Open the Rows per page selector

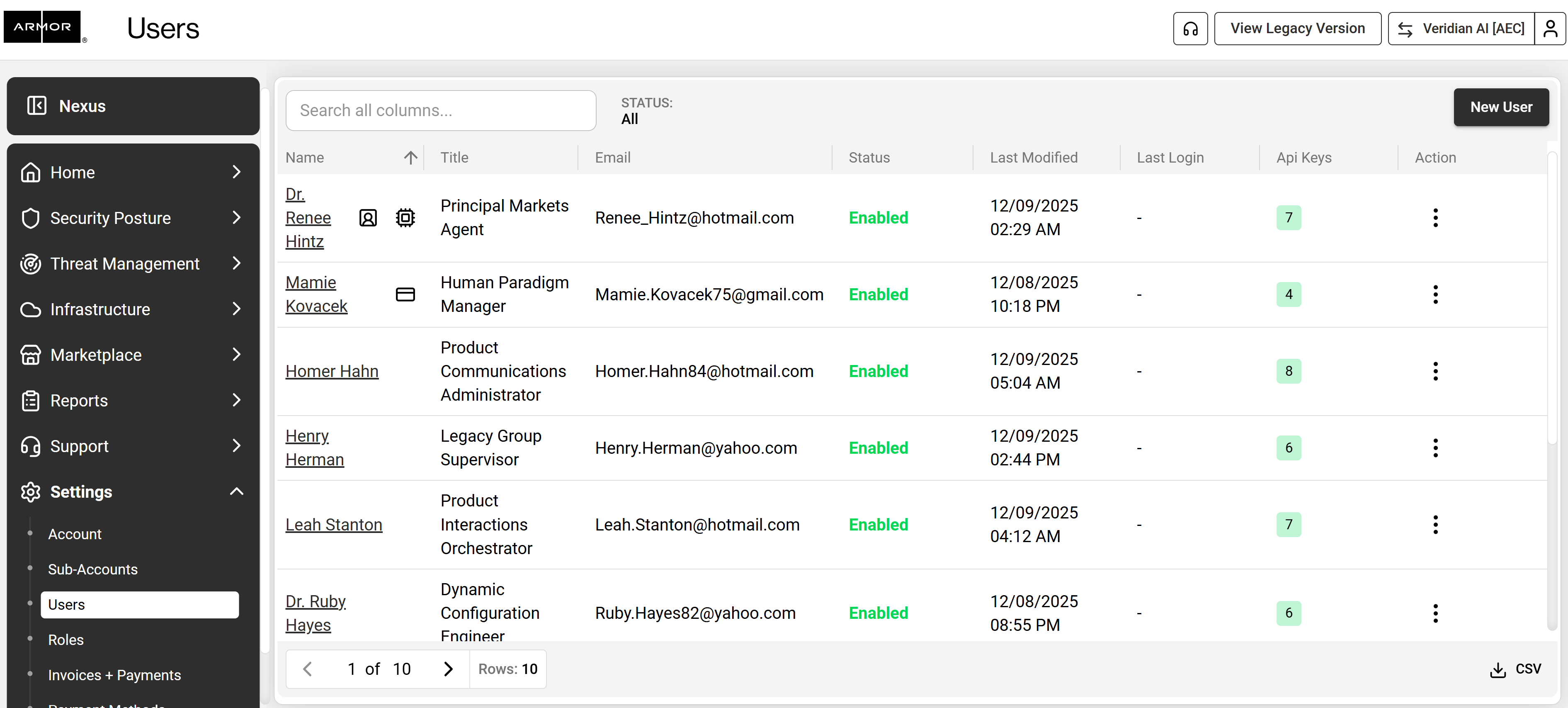(x=507, y=669)
